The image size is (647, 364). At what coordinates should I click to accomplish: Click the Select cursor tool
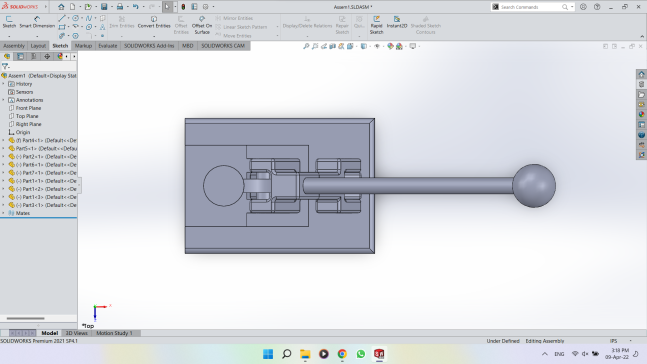click(167, 7)
